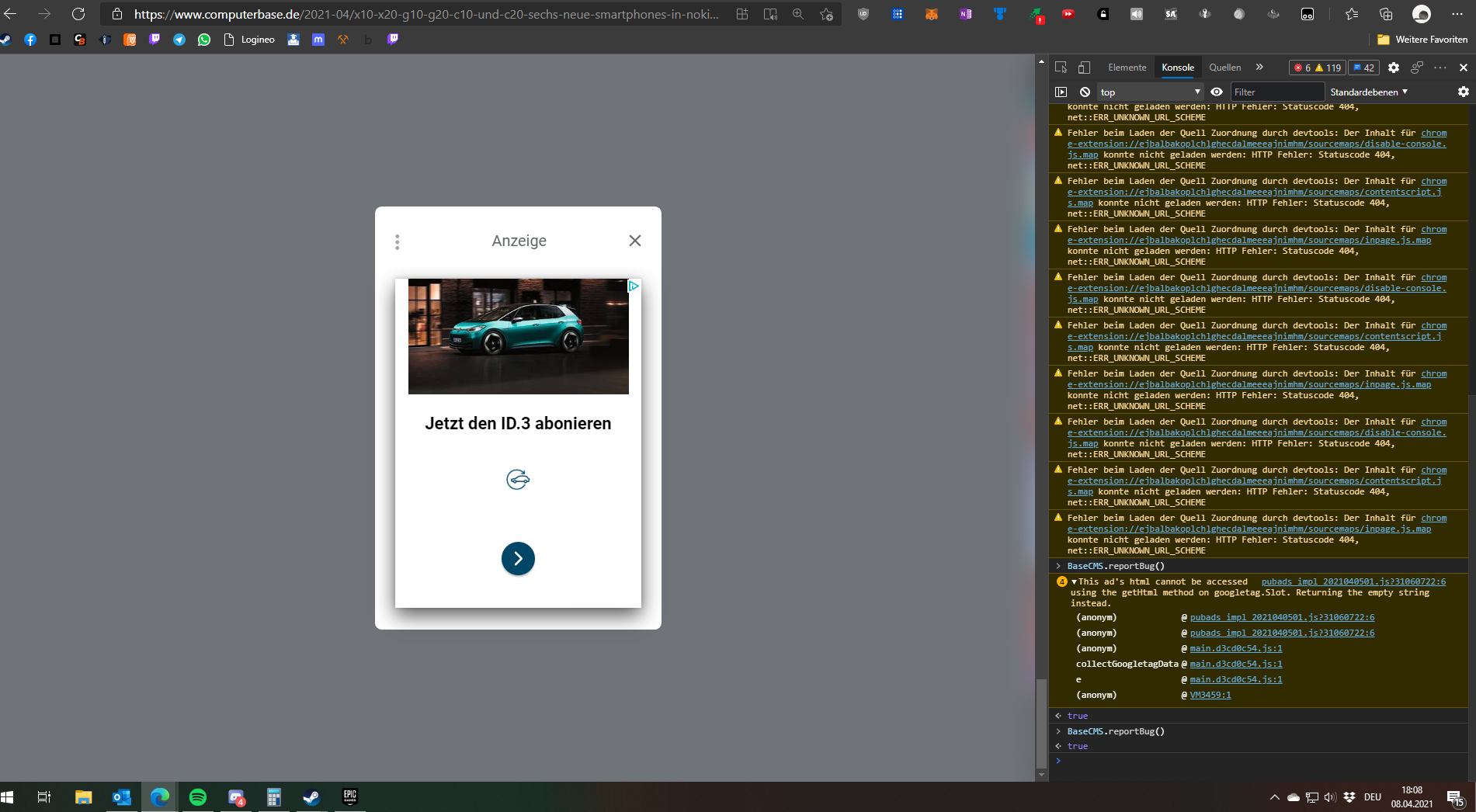Open the Facebook bookmark
1476x812 pixels.
[30, 40]
